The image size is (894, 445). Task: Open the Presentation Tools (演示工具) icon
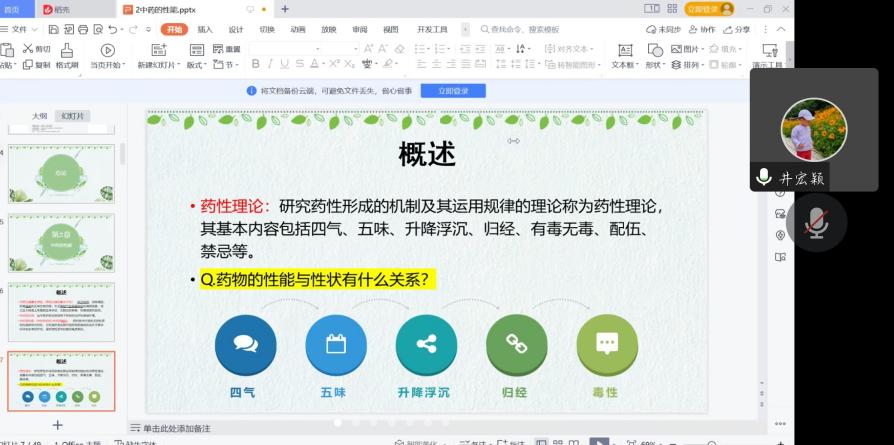coord(770,50)
